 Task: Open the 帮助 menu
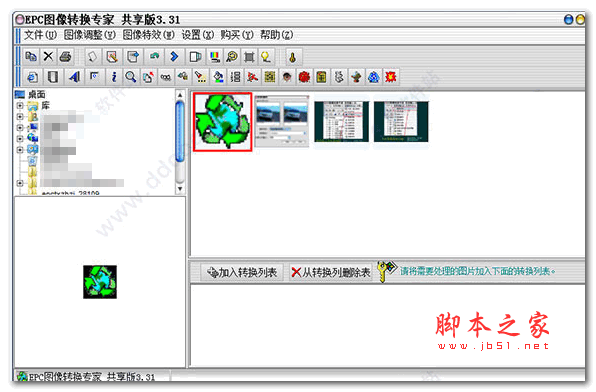coord(276,35)
